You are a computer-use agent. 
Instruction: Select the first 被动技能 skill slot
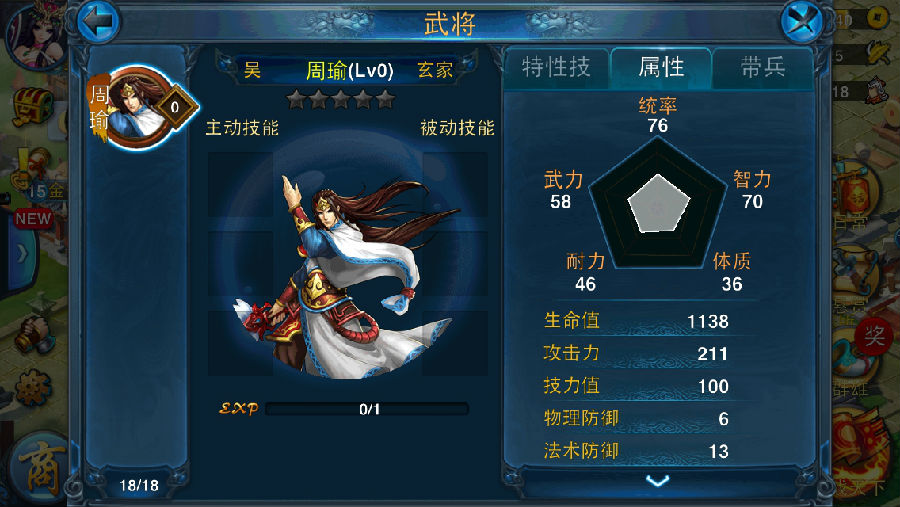tap(455, 184)
